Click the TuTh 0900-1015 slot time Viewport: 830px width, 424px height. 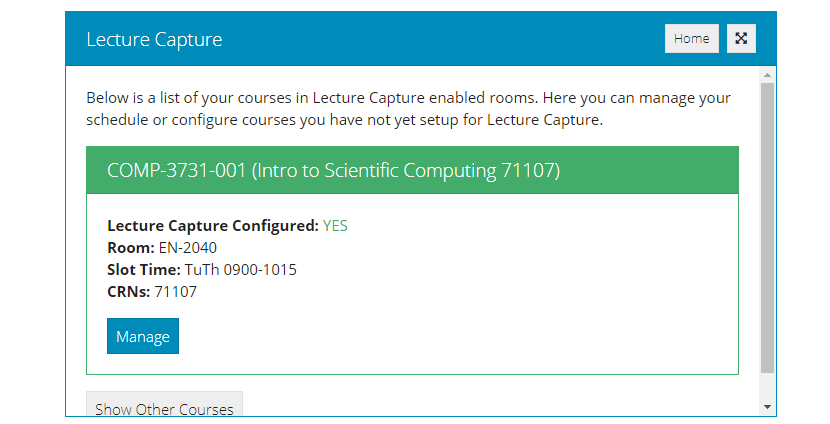241,270
